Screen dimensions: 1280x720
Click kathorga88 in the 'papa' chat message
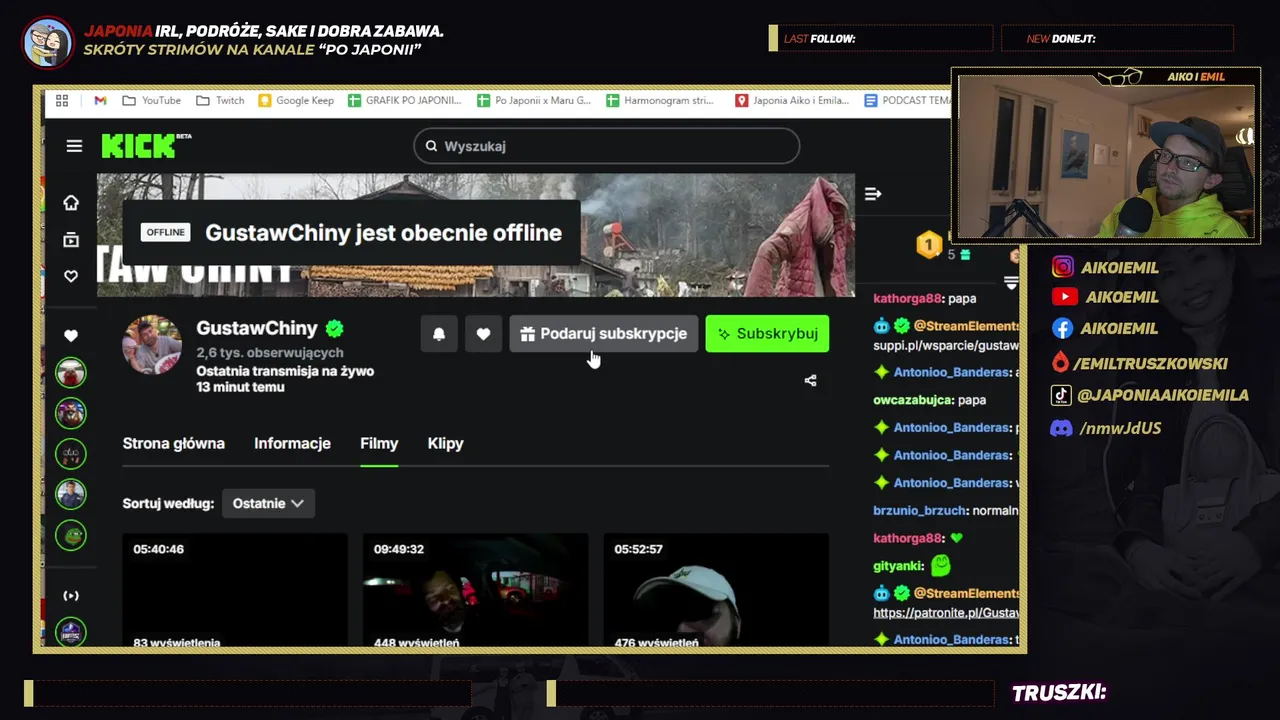pyautogui.click(x=908, y=298)
